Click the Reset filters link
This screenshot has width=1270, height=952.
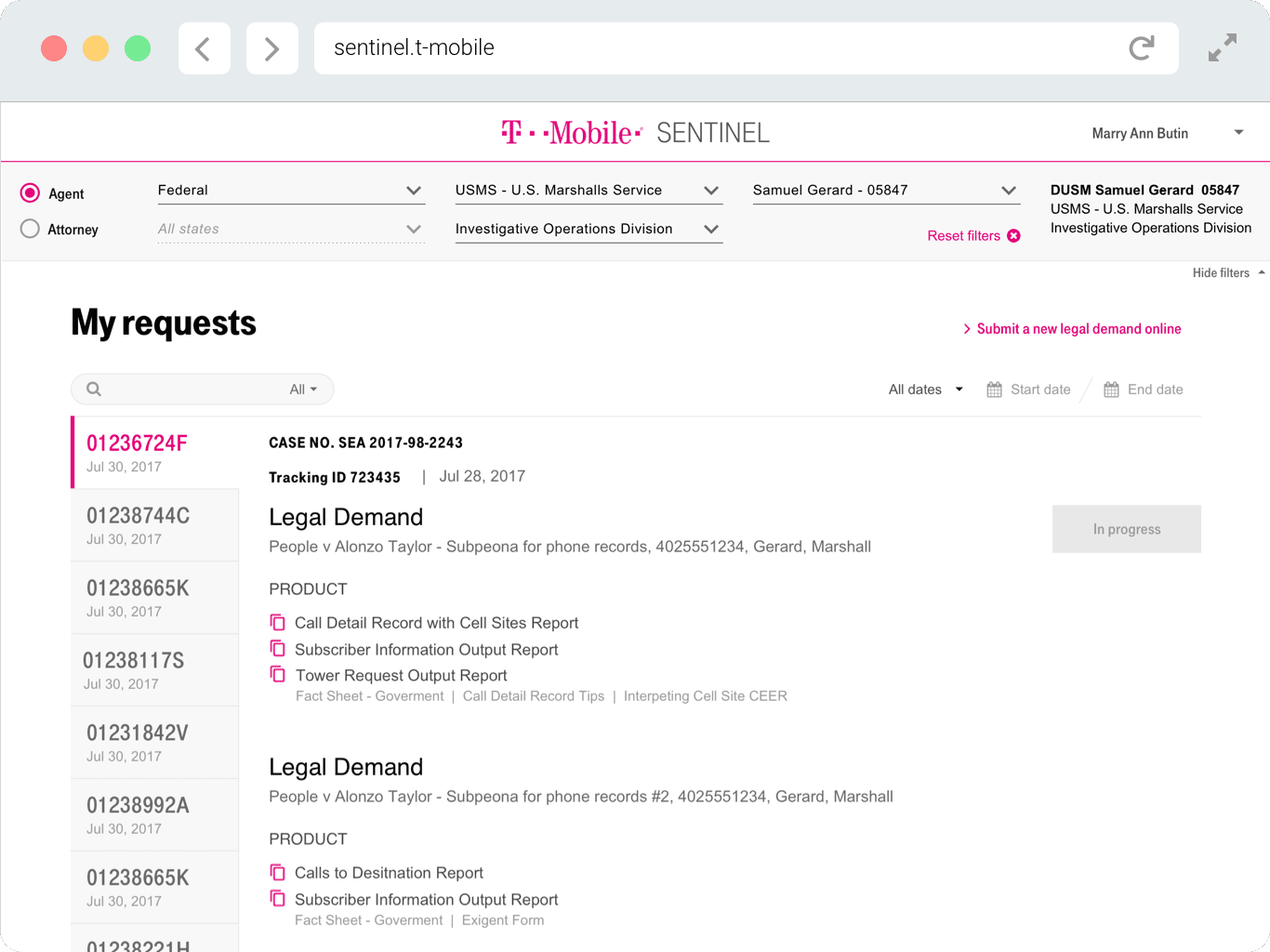coord(963,236)
